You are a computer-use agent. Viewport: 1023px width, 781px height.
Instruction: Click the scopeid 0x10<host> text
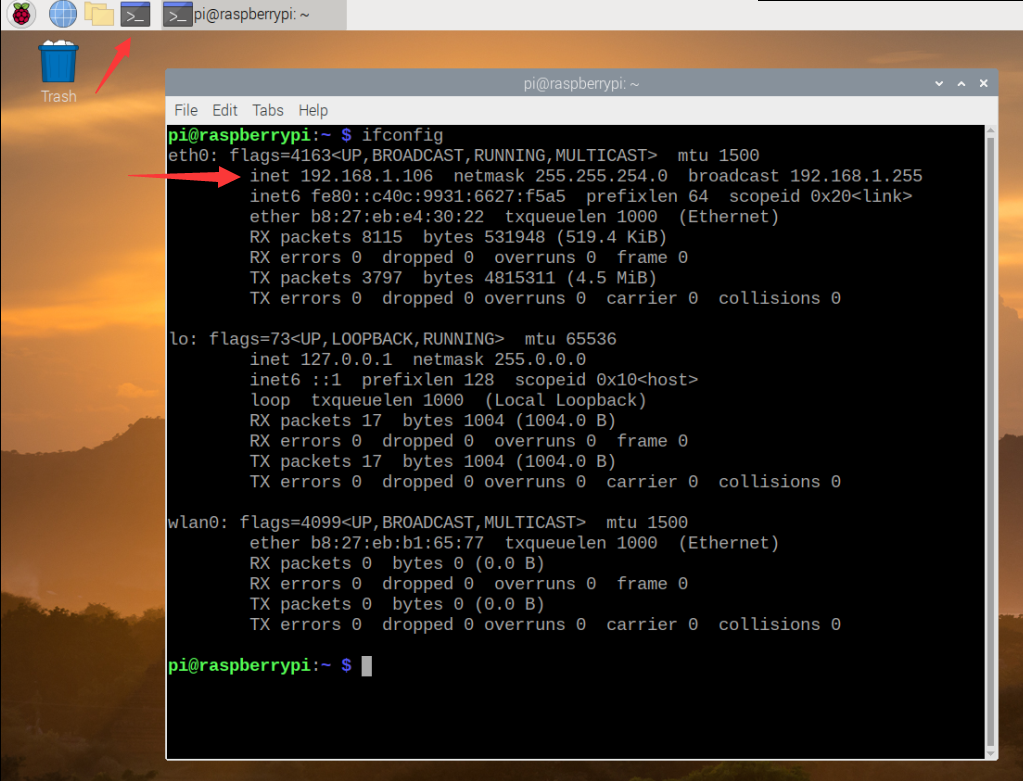click(606, 380)
